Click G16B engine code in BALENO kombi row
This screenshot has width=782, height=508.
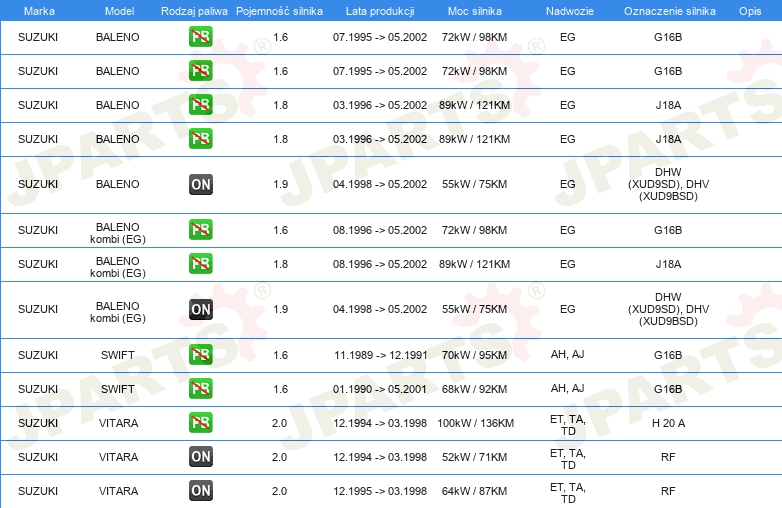pyautogui.click(x=668, y=230)
